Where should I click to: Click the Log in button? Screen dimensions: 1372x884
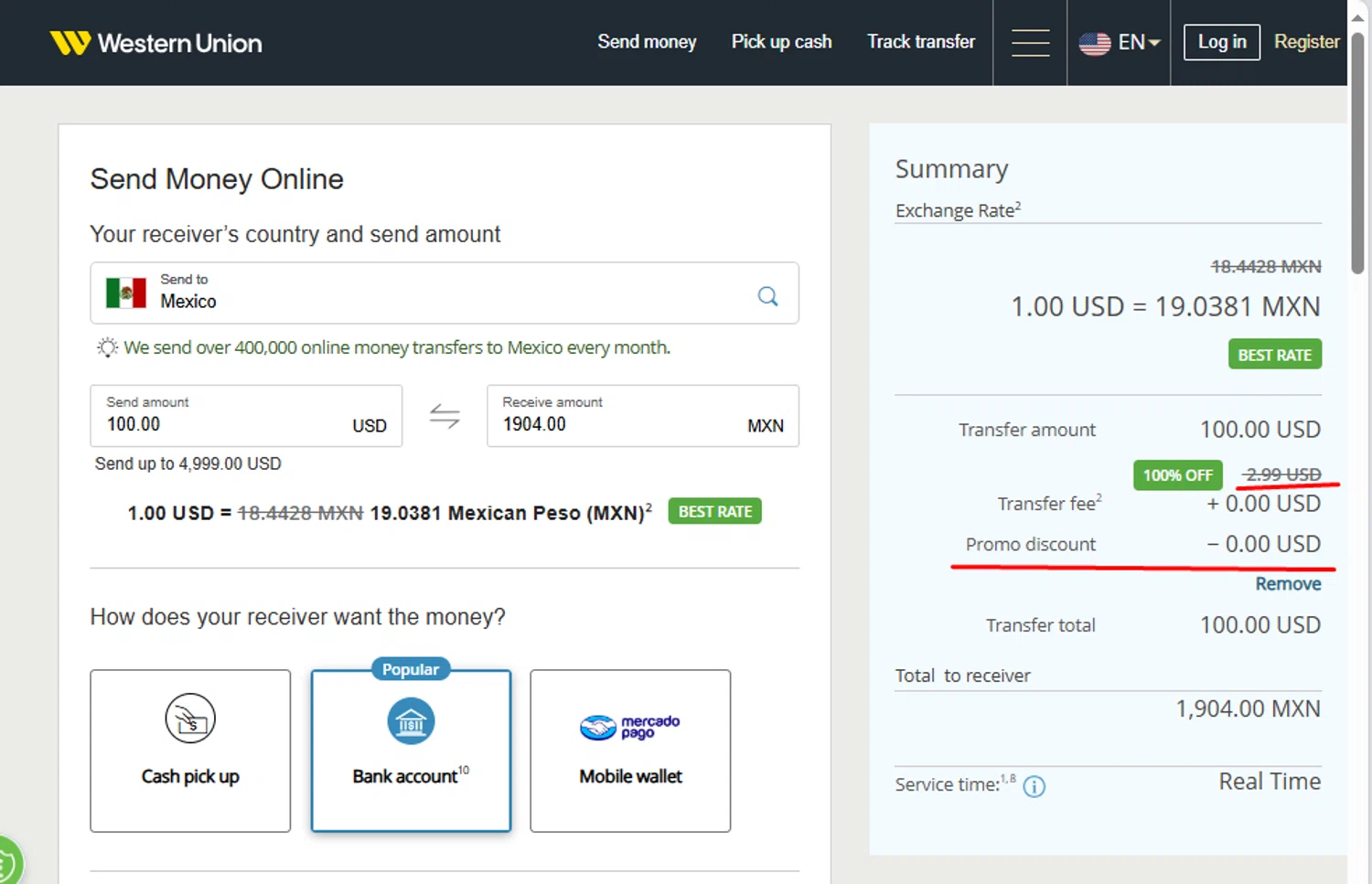point(1221,42)
